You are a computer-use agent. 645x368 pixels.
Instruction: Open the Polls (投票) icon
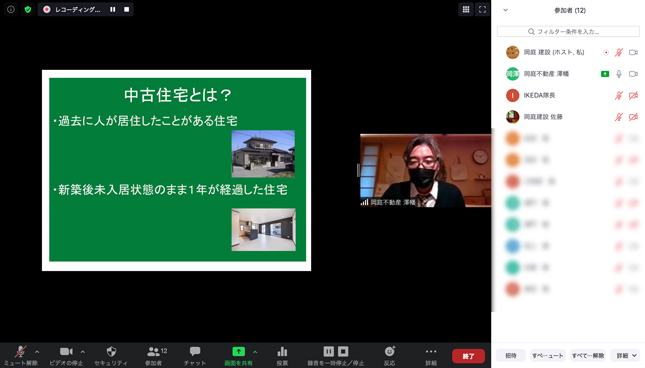click(282, 356)
